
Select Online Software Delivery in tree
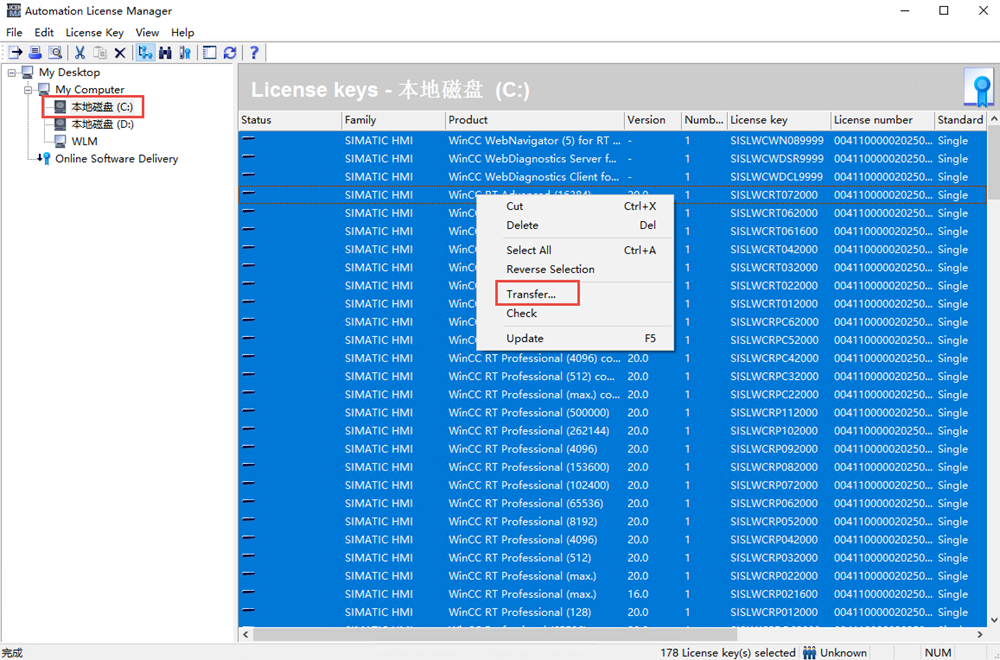click(116, 159)
